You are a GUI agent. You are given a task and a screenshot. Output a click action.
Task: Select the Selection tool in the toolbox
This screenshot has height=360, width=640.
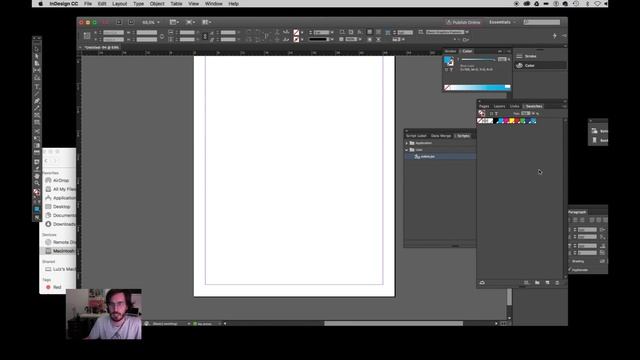point(37,49)
